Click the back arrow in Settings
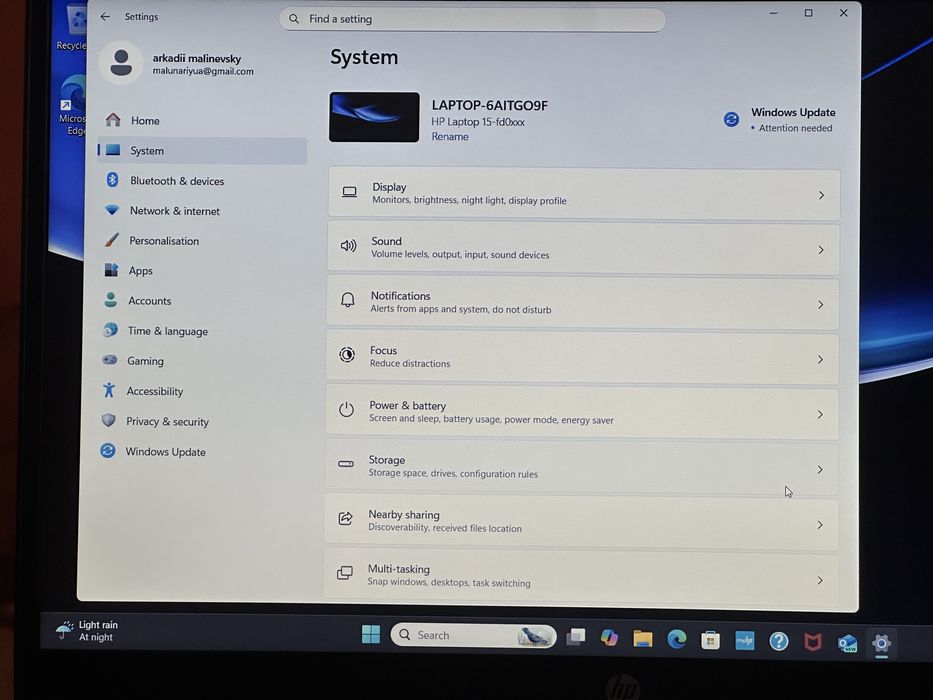933x700 pixels. [105, 17]
